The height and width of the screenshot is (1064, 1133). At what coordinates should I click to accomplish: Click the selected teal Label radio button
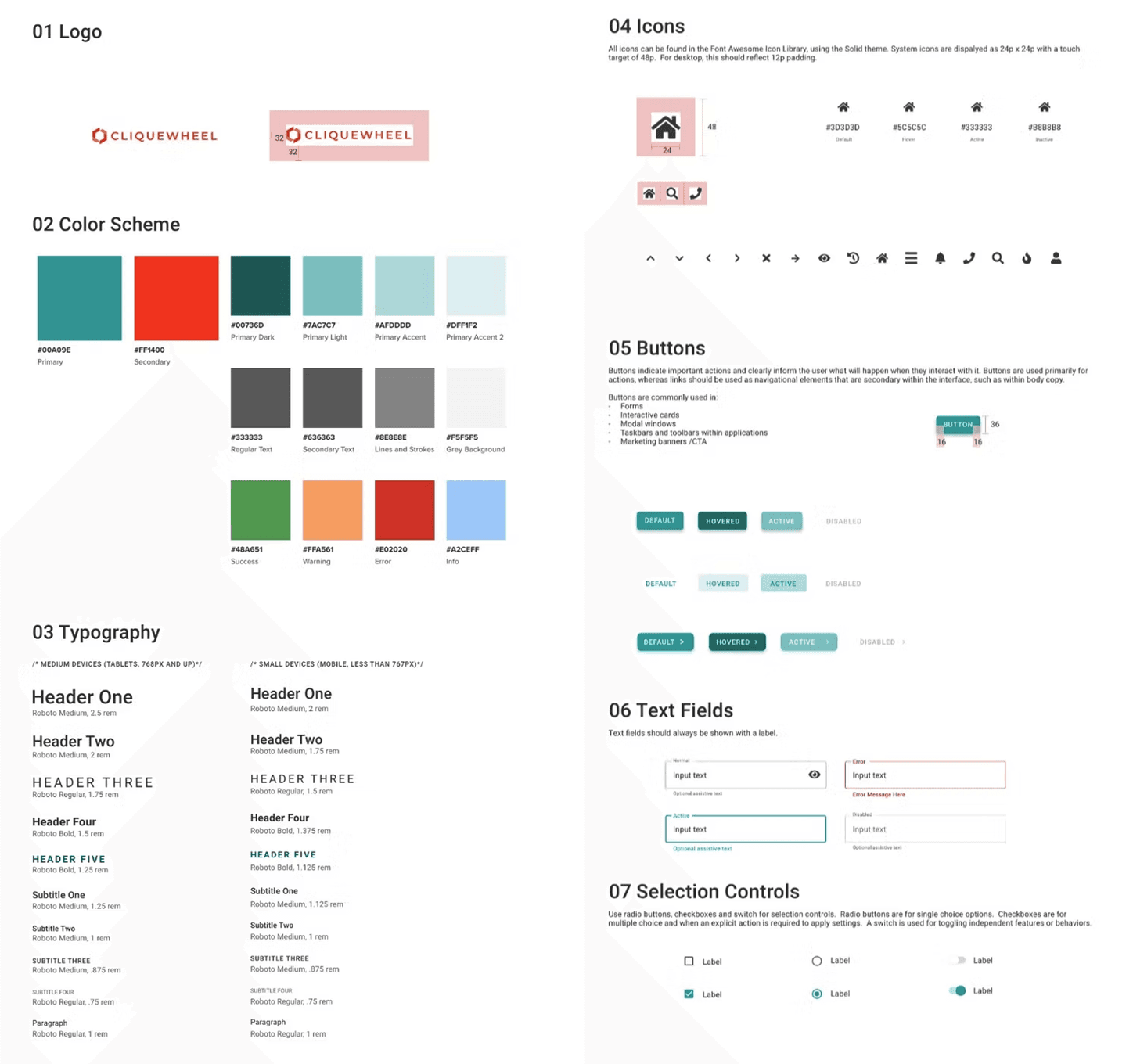tap(817, 994)
